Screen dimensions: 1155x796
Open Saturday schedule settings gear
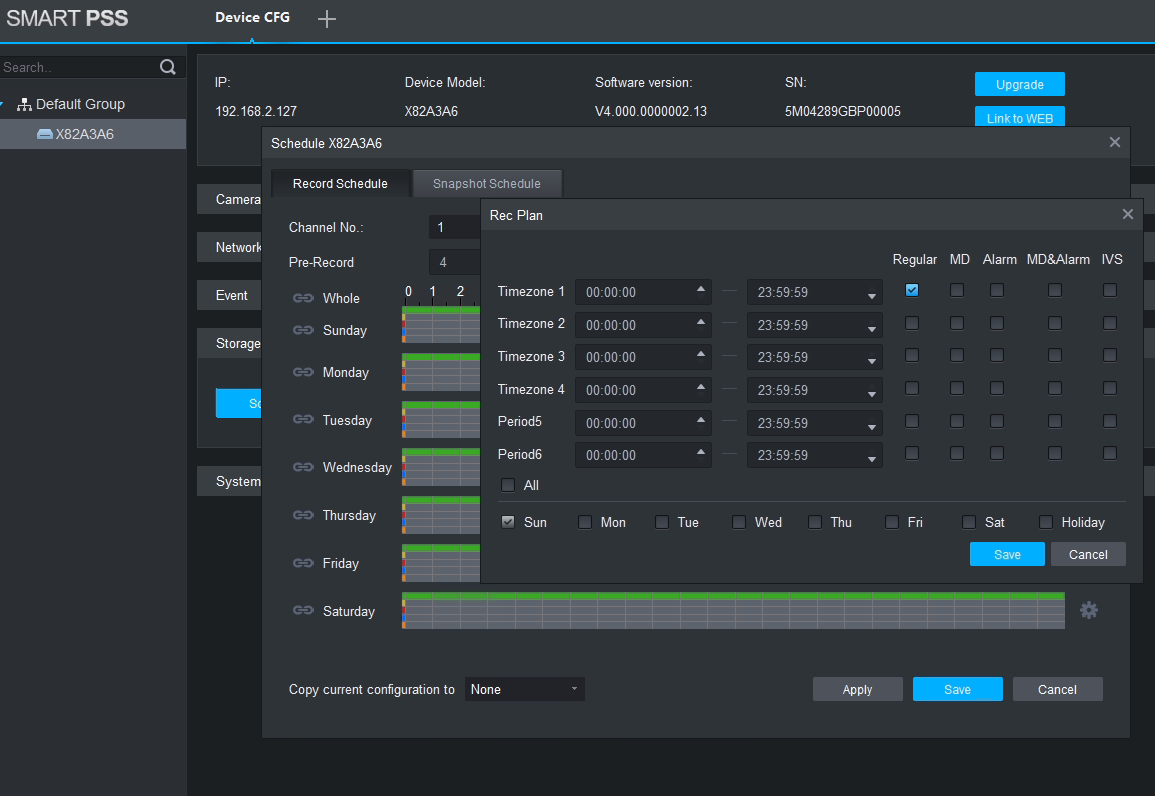click(1089, 610)
